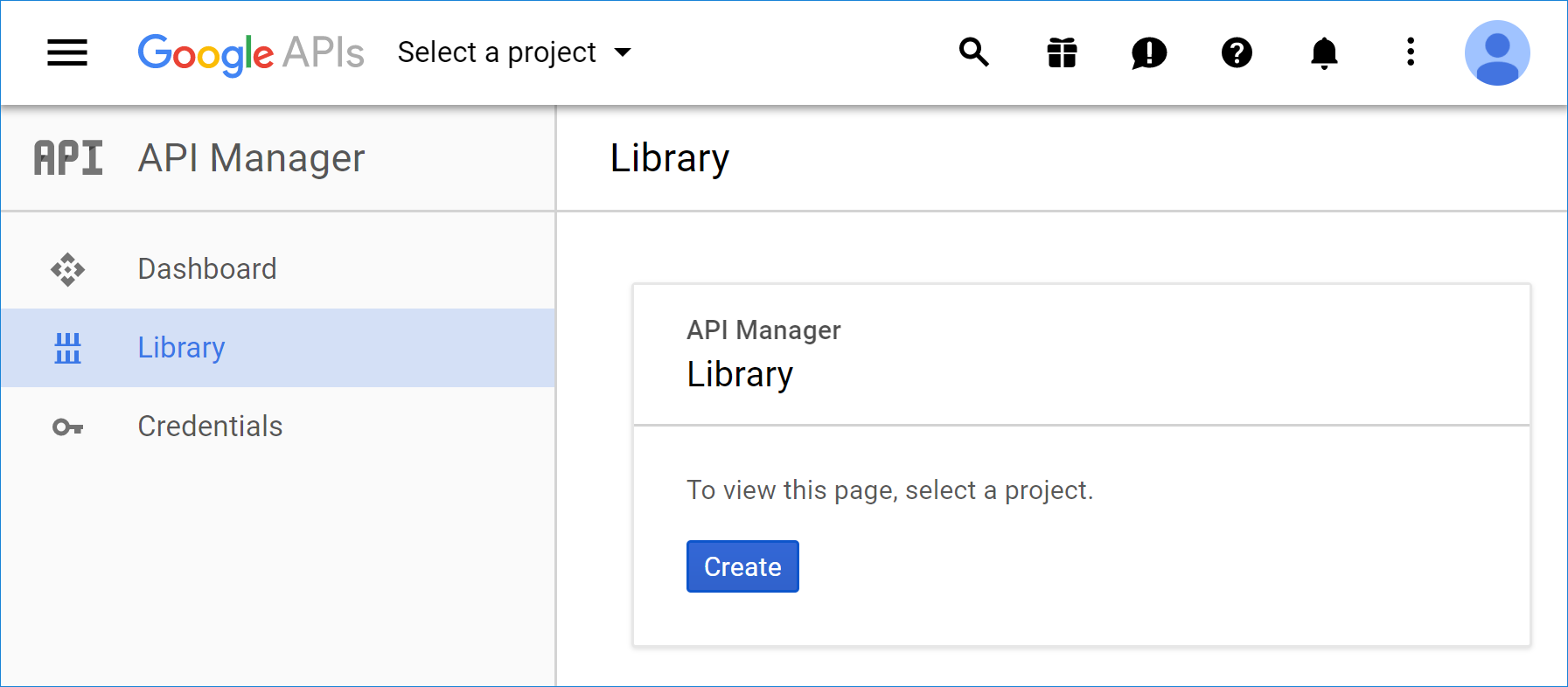Click the Google APIs logo
This screenshot has width=1568, height=687.
point(250,53)
